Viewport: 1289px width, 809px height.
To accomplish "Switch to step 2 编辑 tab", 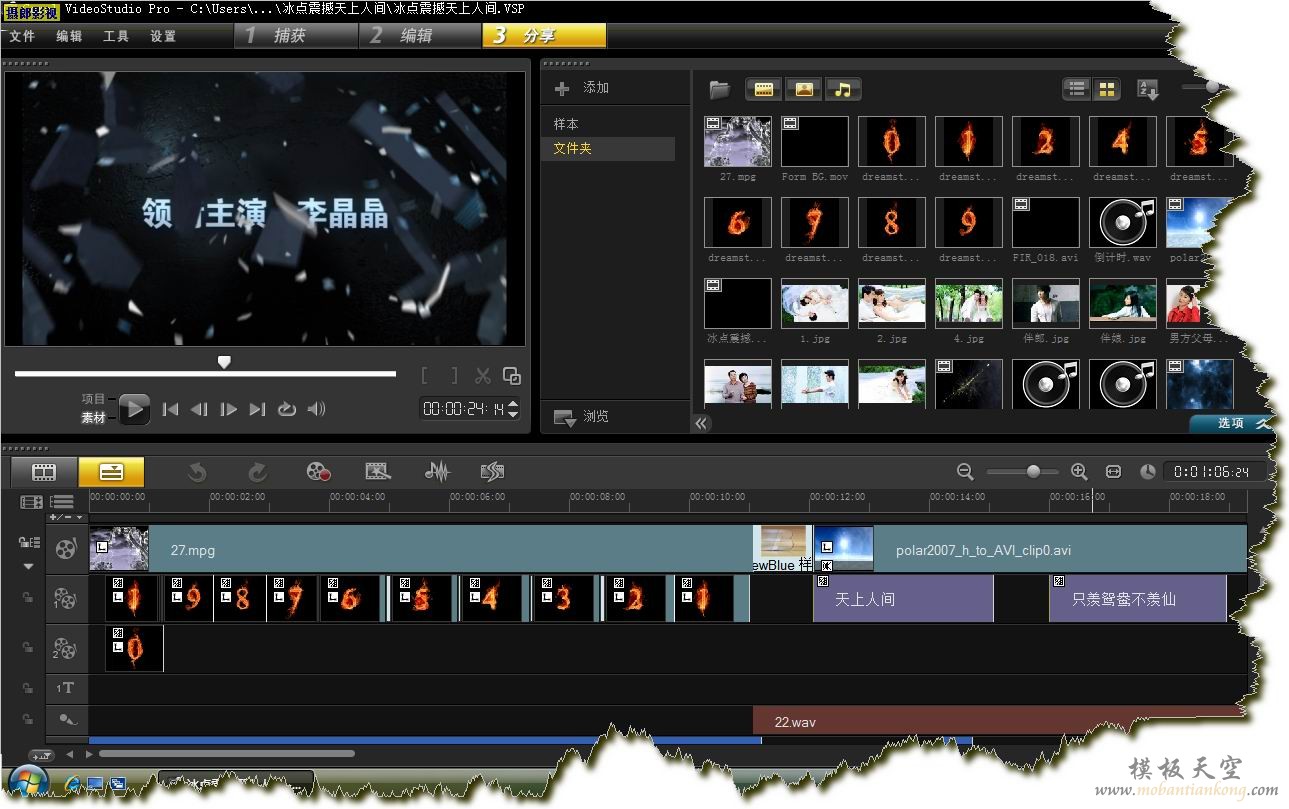I will [x=420, y=36].
